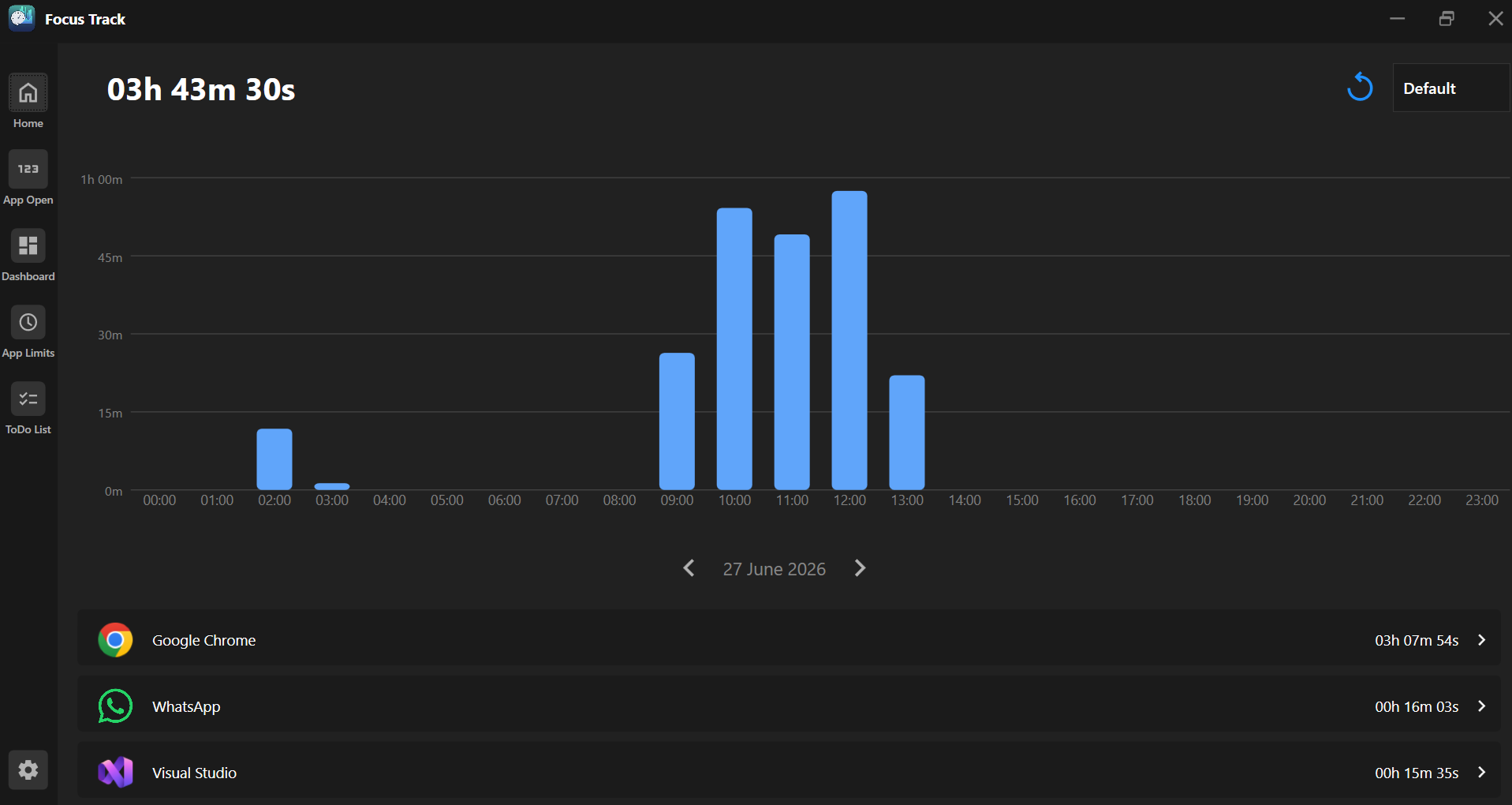Open the App Open counter page
This screenshot has width=1512, height=805.
[x=28, y=170]
